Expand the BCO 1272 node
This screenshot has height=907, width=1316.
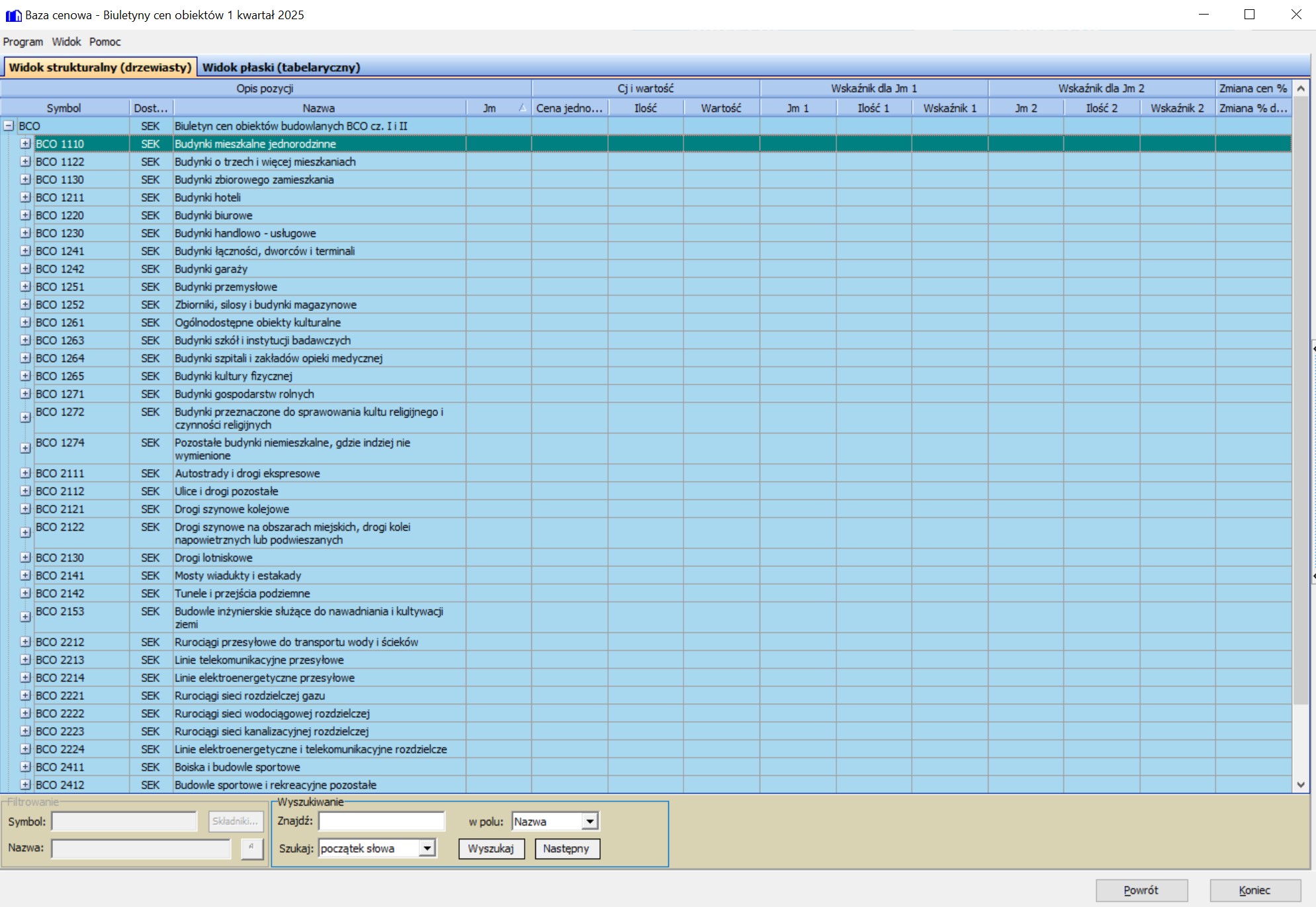(25, 417)
